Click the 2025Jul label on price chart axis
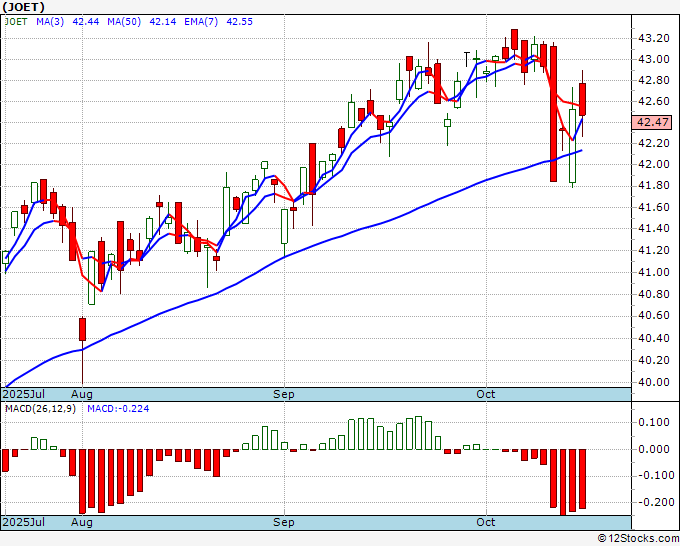The width and height of the screenshot is (680, 546). [x=24, y=394]
